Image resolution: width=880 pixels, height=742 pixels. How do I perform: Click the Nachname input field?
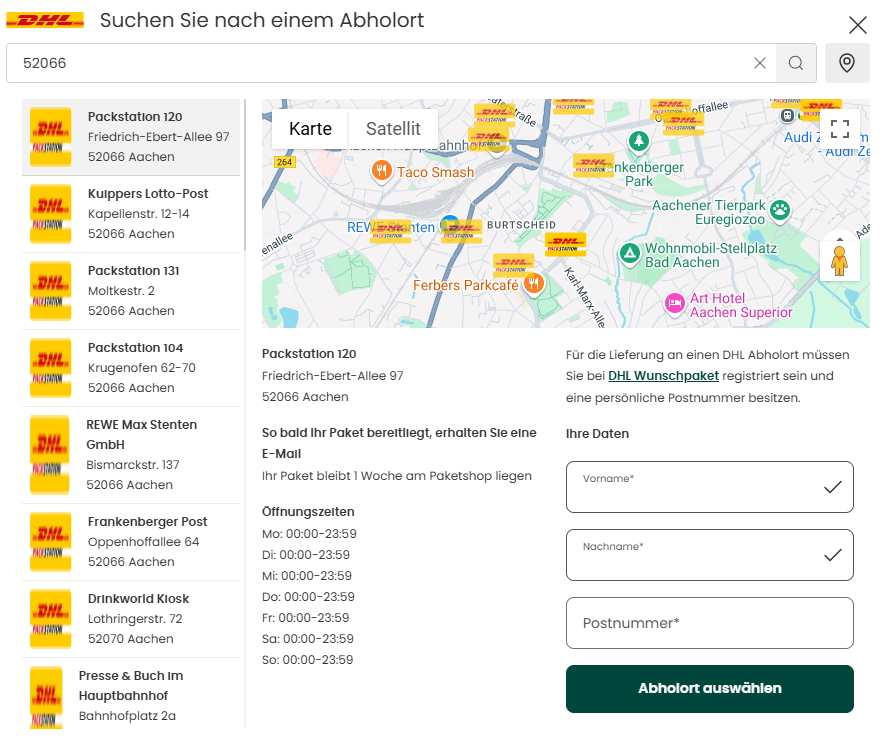[x=709, y=555]
